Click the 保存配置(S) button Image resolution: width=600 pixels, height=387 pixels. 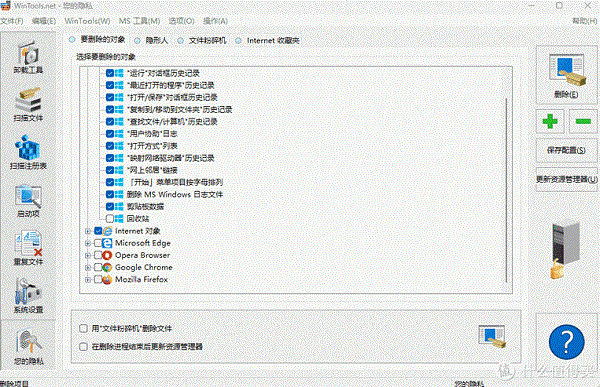566,150
